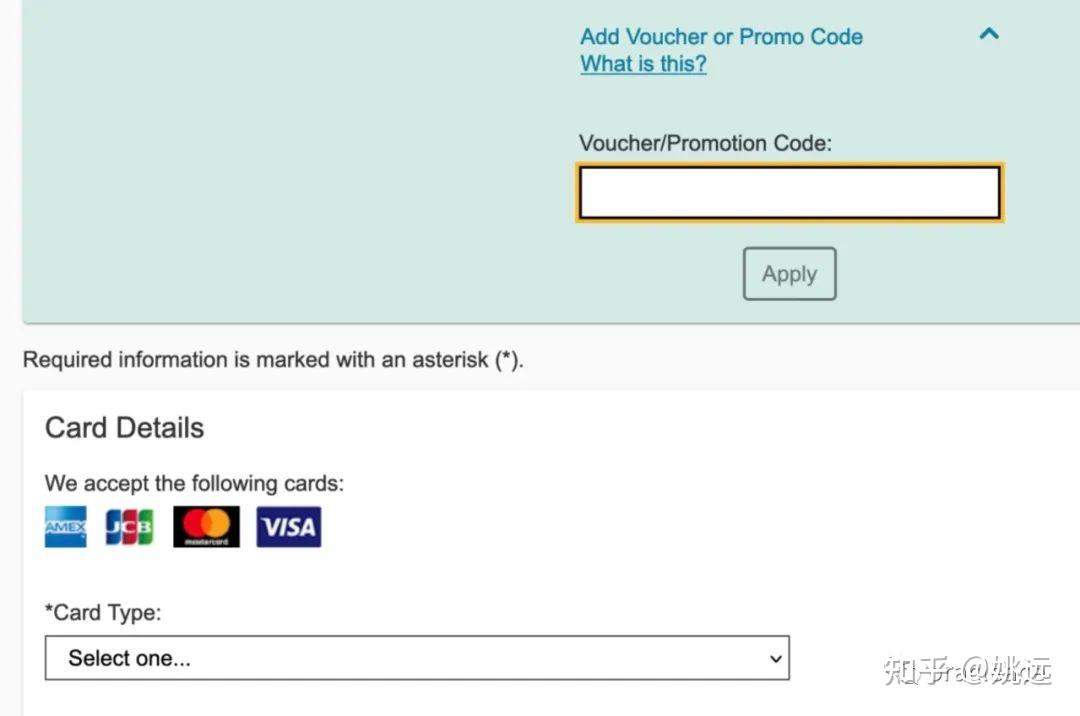Click the JCB card logo
Viewport: 1080px width, 716px height.
point(130,527)
